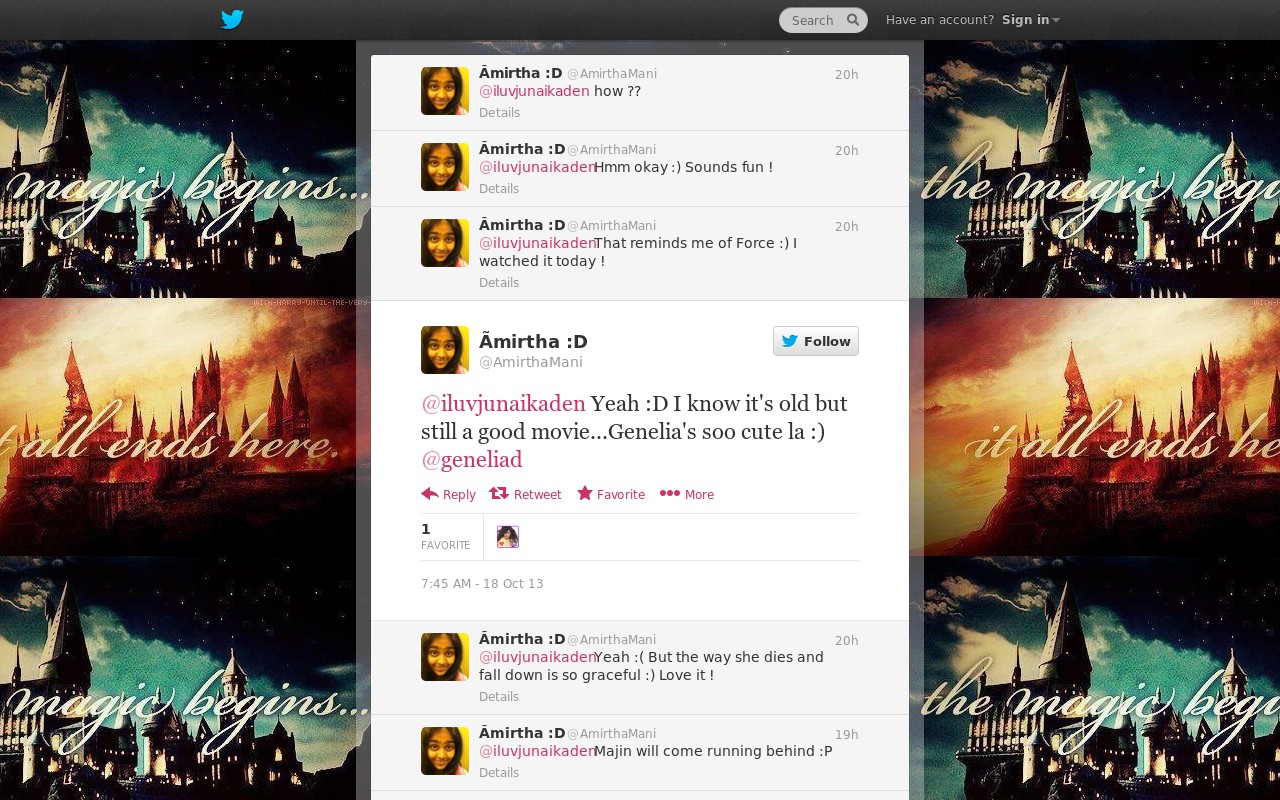This screenshot has height=800, width=1280.
Task: Click main tweet profile avatar
Action: [445, 350]
